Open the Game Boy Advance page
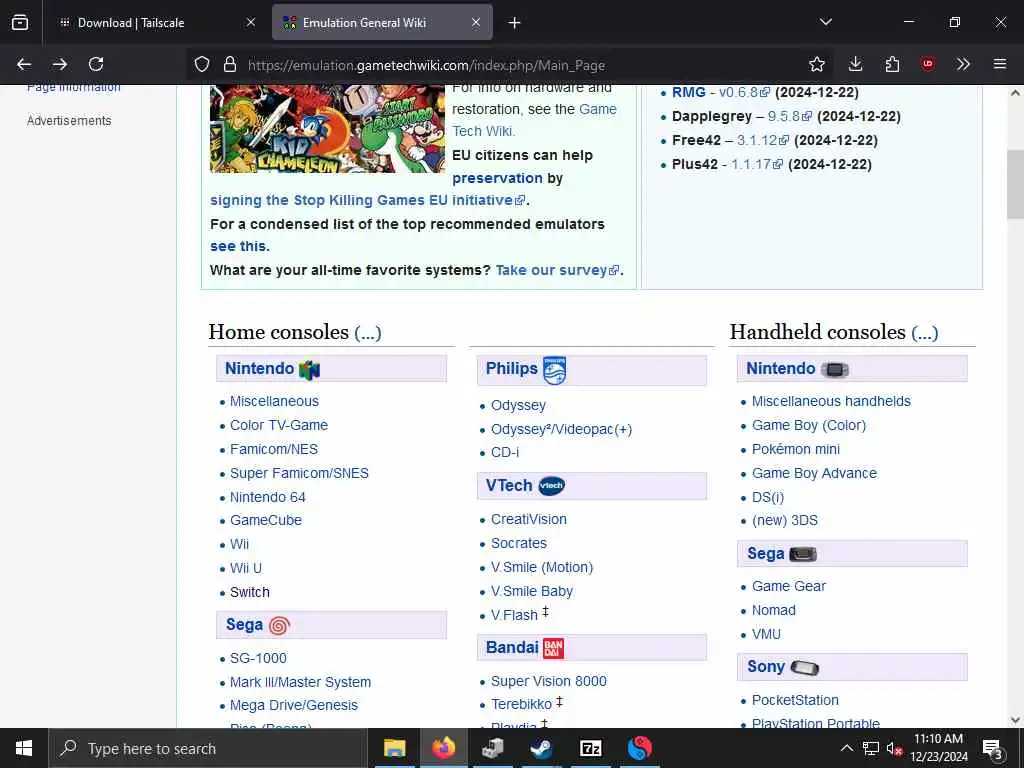 point(814,473)
